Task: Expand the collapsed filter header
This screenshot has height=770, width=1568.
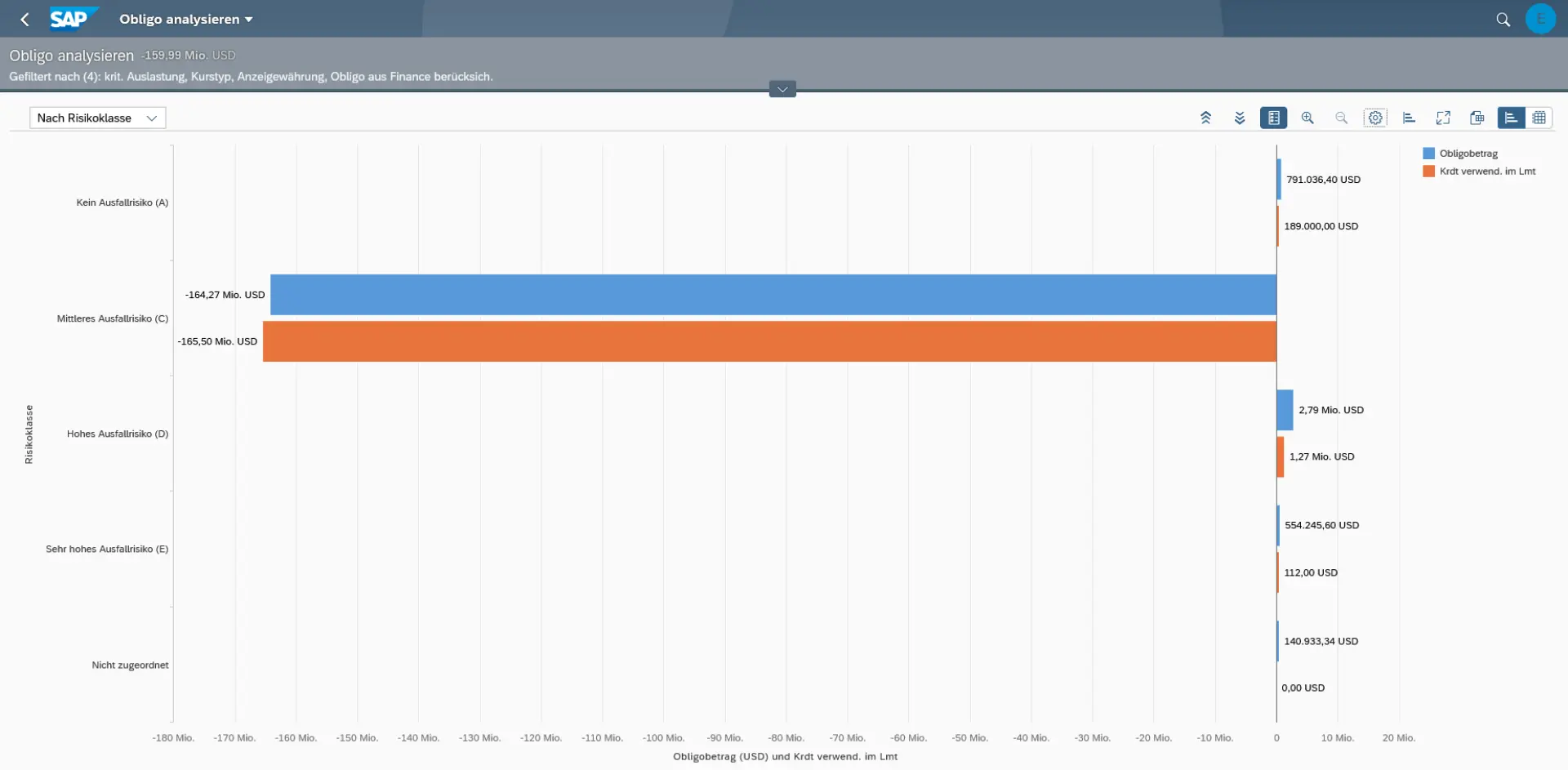Action: tap(782, 89)
